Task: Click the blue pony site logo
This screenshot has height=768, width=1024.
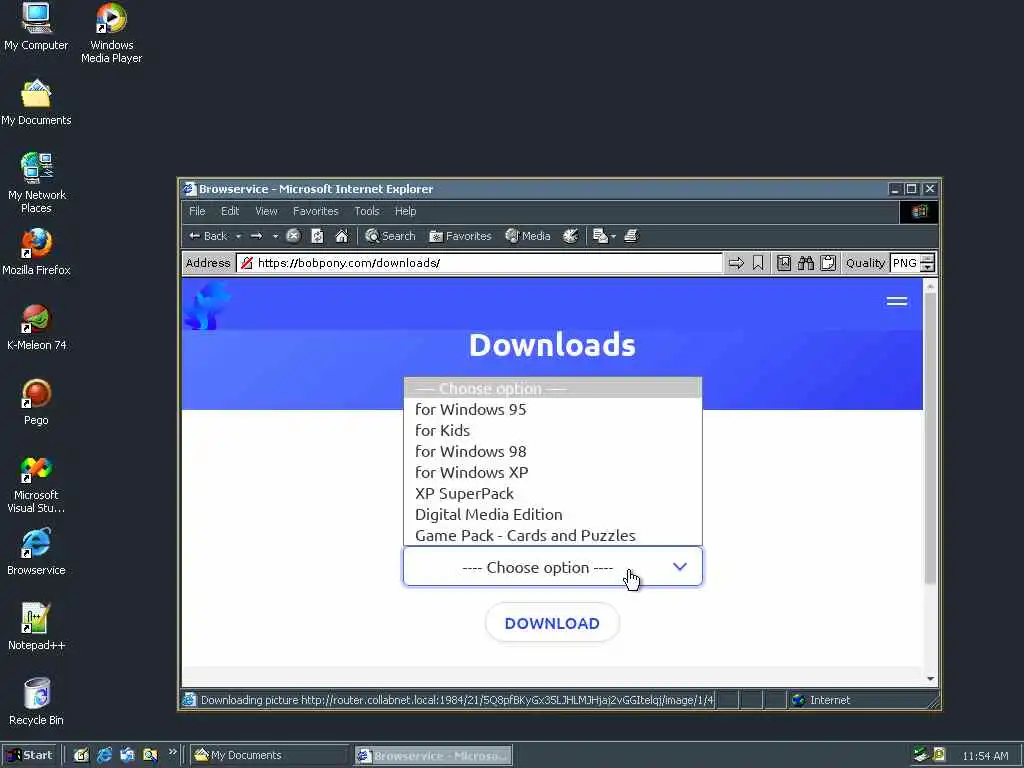Action: [x=207, y=305]
